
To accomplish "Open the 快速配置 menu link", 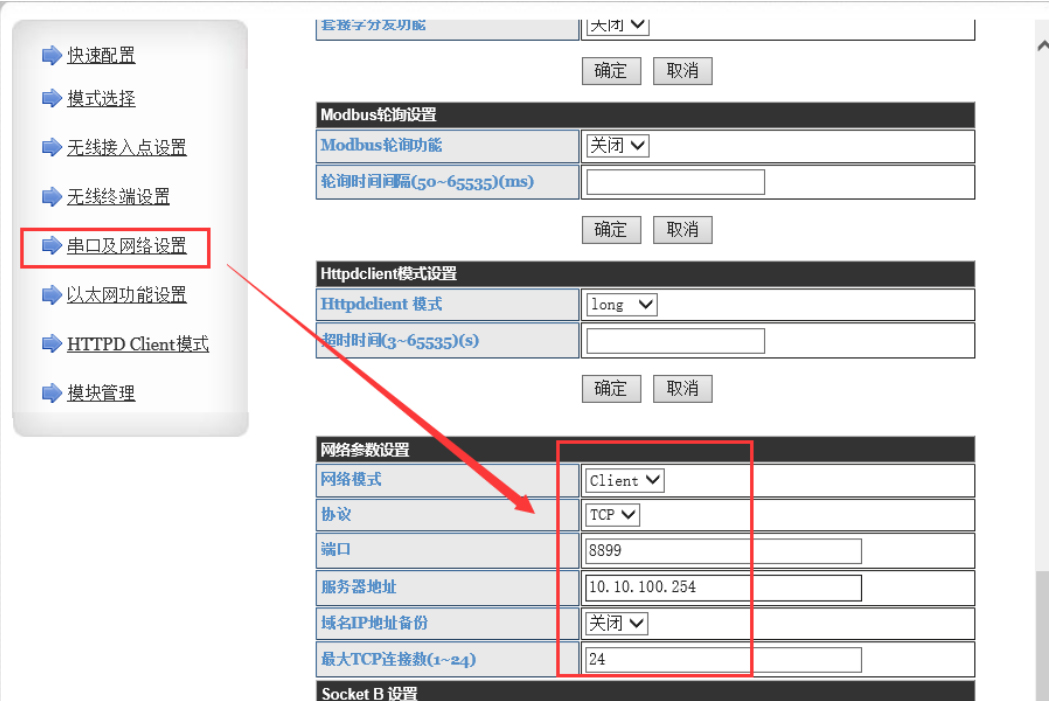I will click(101, 56).
